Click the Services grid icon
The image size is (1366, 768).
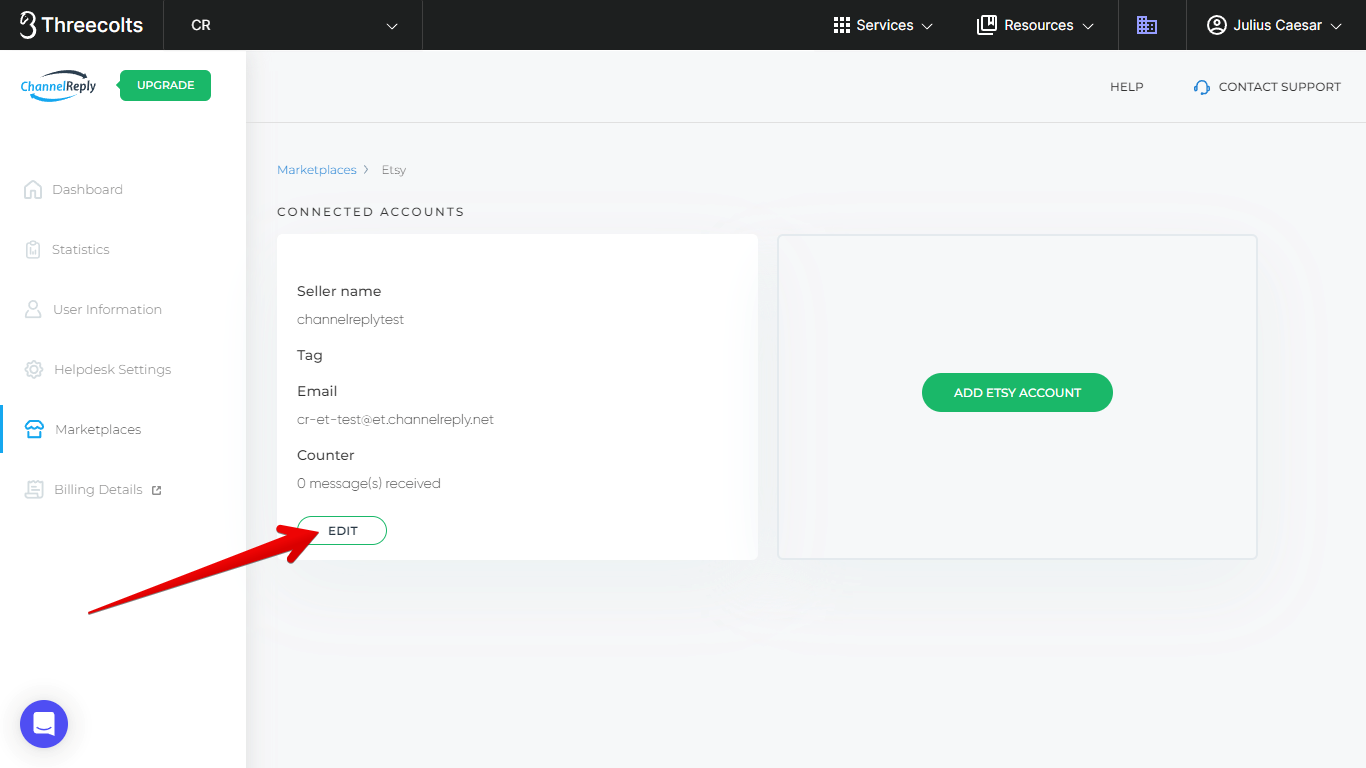pos(841,25)
